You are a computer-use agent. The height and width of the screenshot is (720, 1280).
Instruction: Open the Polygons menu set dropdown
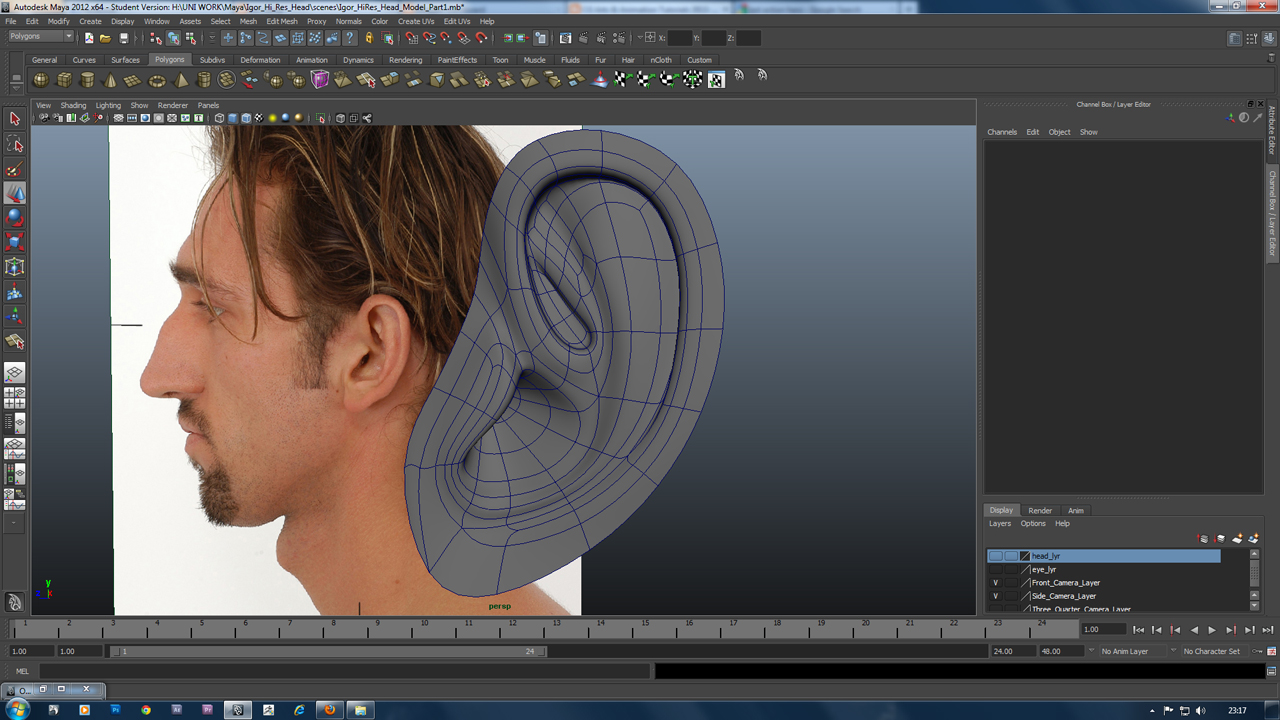coord(41,37)
